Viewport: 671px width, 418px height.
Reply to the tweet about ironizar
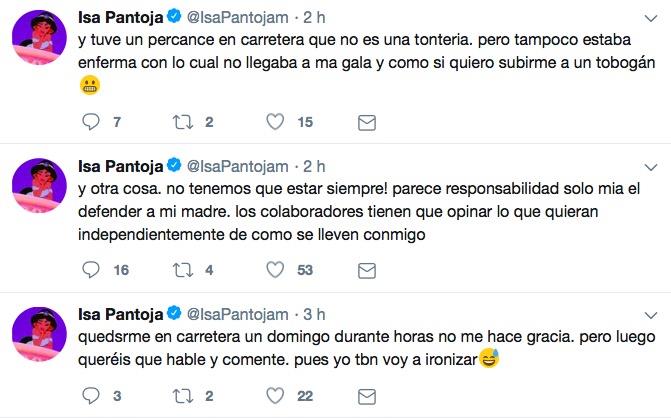click(x=91, y=395)
